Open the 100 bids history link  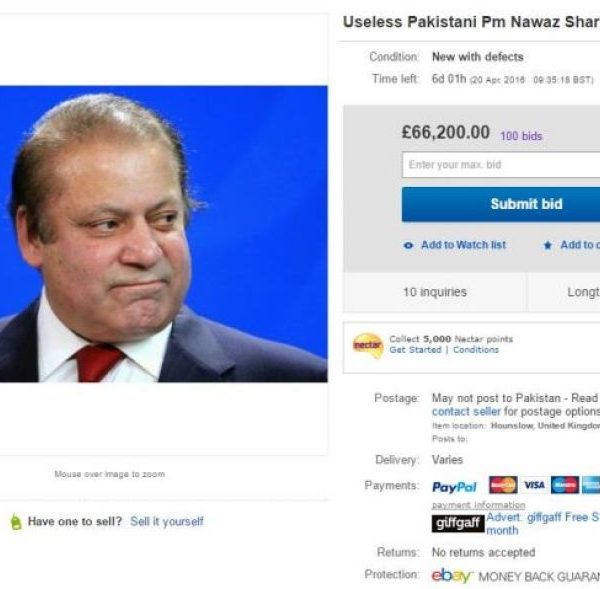(521, 136)
